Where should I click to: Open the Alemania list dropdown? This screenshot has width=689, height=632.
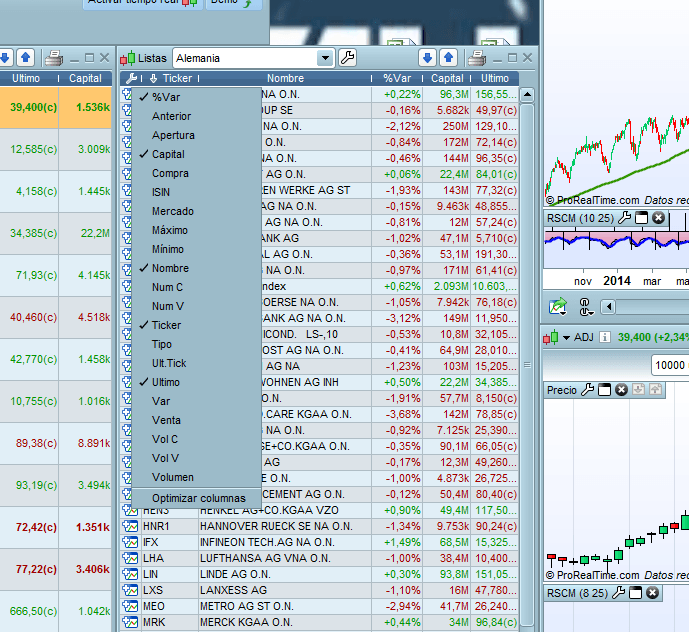click(325, 58)
